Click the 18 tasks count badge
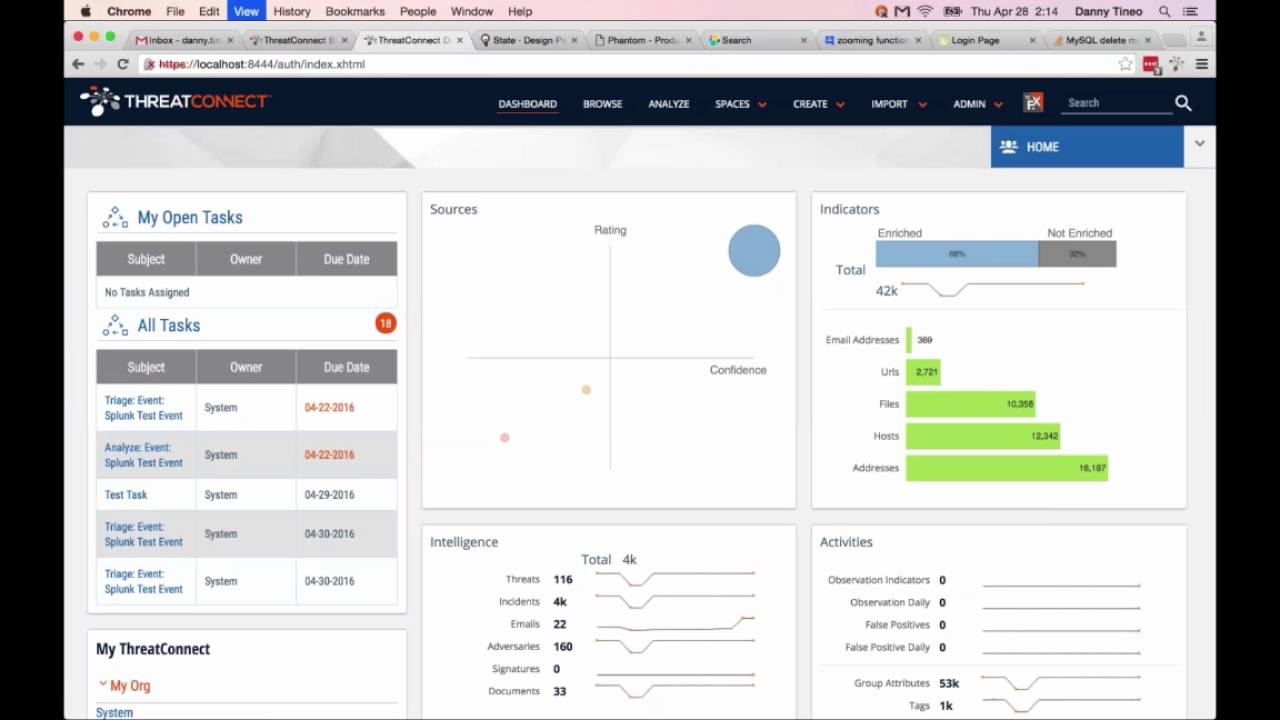This screenshot has width=1280, height=720. click(385, 323)
